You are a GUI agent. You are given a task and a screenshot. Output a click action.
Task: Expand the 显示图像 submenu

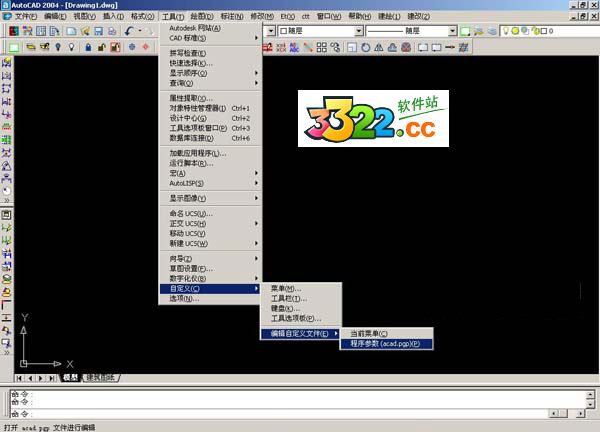tap(211, 198)
